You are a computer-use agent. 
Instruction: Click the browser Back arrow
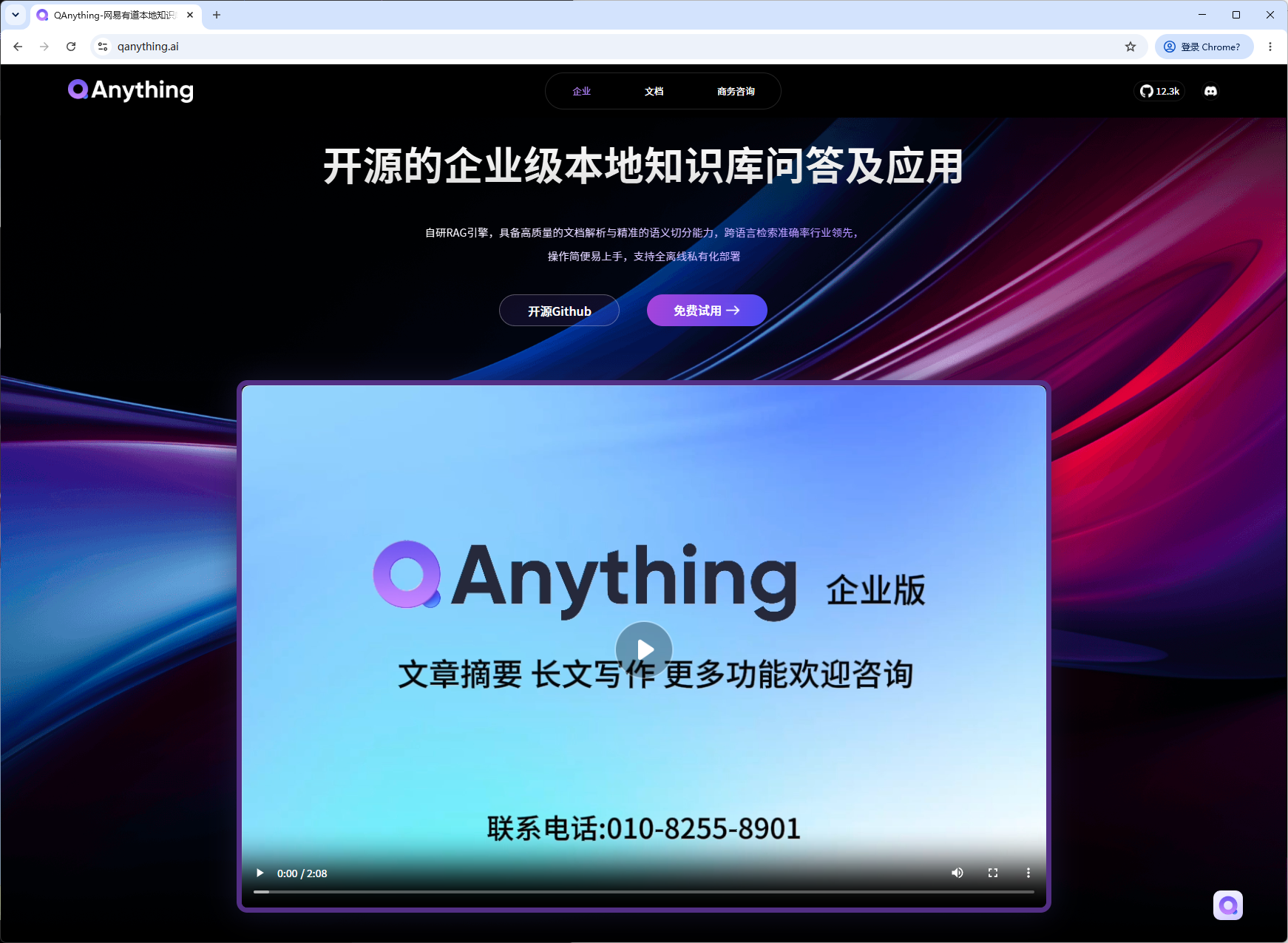18,47
